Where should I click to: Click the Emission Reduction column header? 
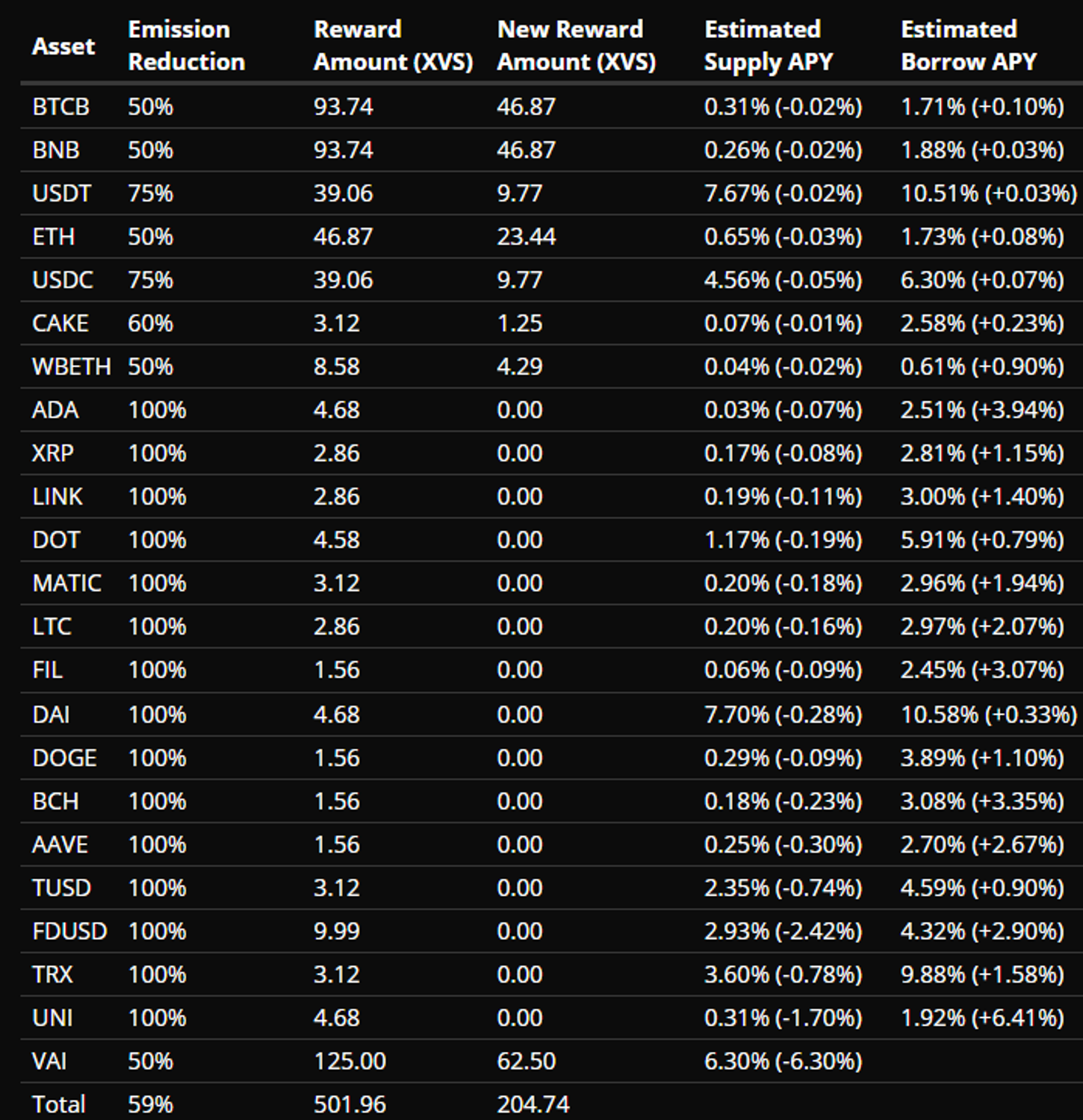(x=186, y=46)
